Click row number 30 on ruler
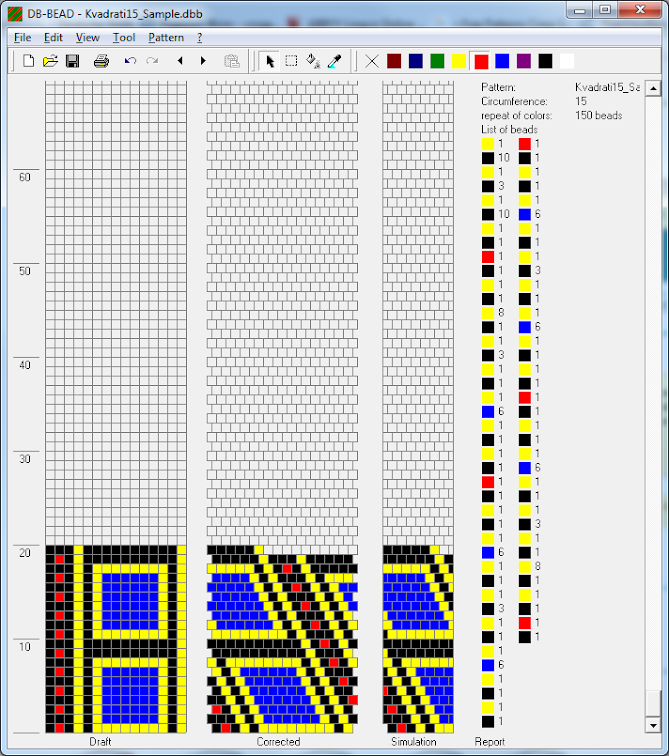Image resolution: width=669 pixels, height=756 pixels. (x=25, y=459)
